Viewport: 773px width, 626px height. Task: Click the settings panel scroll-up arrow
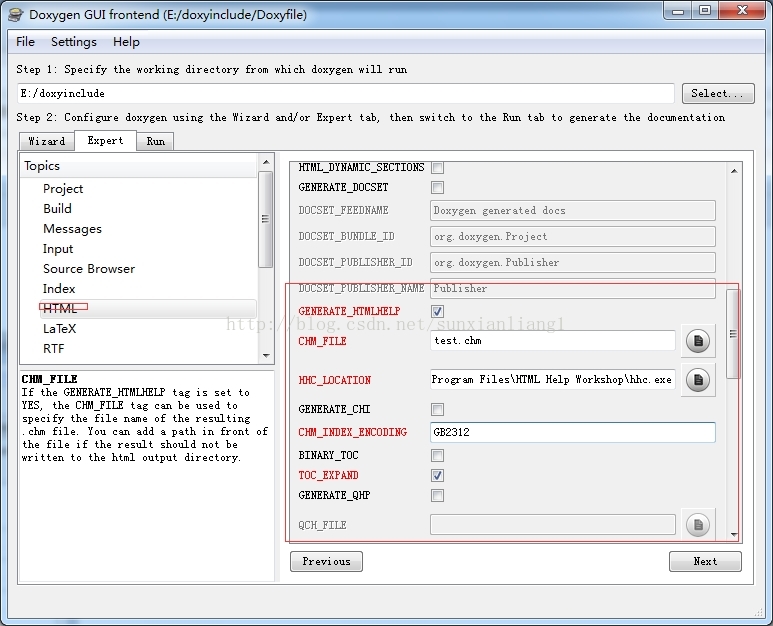coord(734,171)
